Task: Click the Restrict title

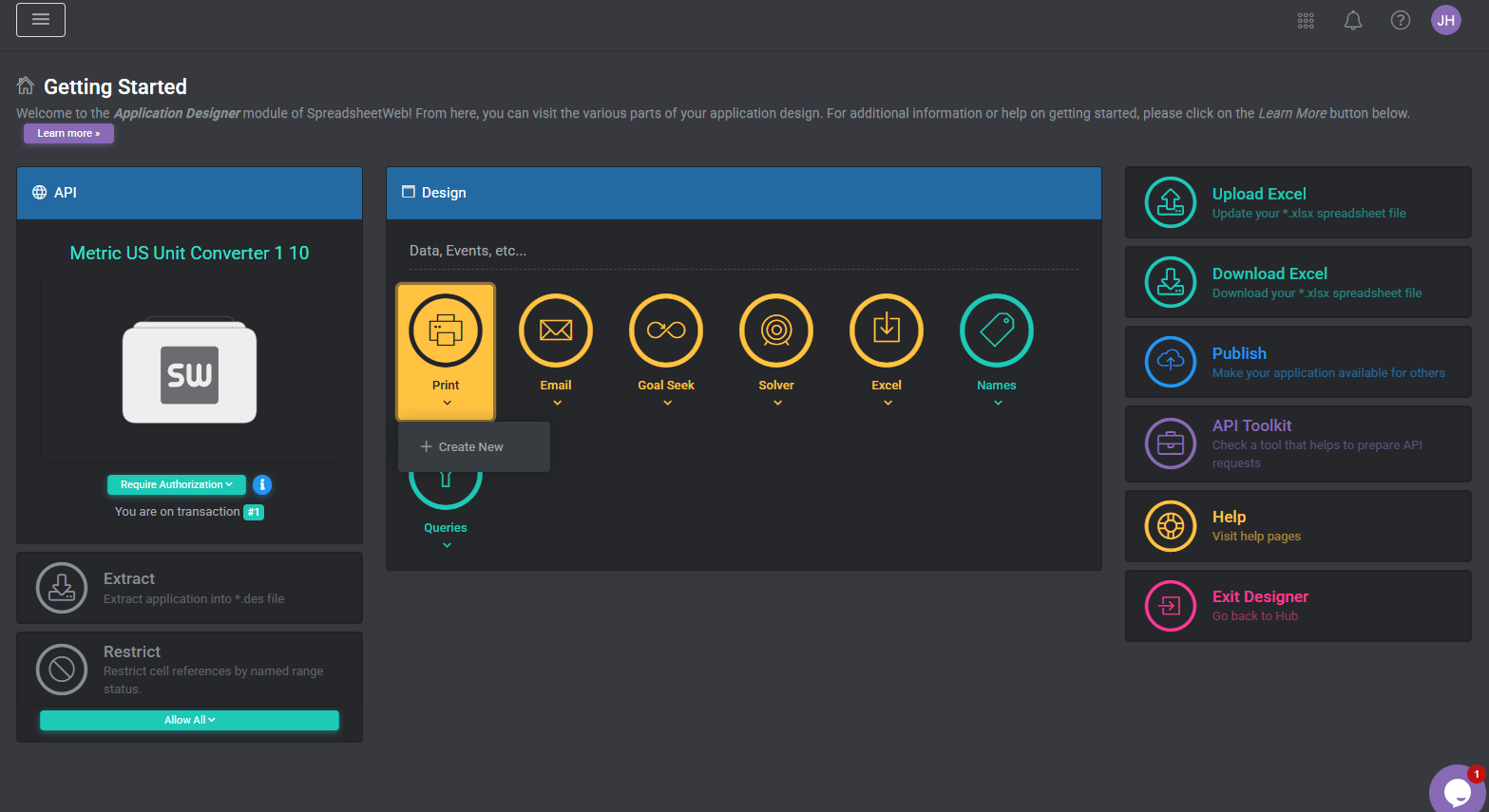Action: [132, 651]
